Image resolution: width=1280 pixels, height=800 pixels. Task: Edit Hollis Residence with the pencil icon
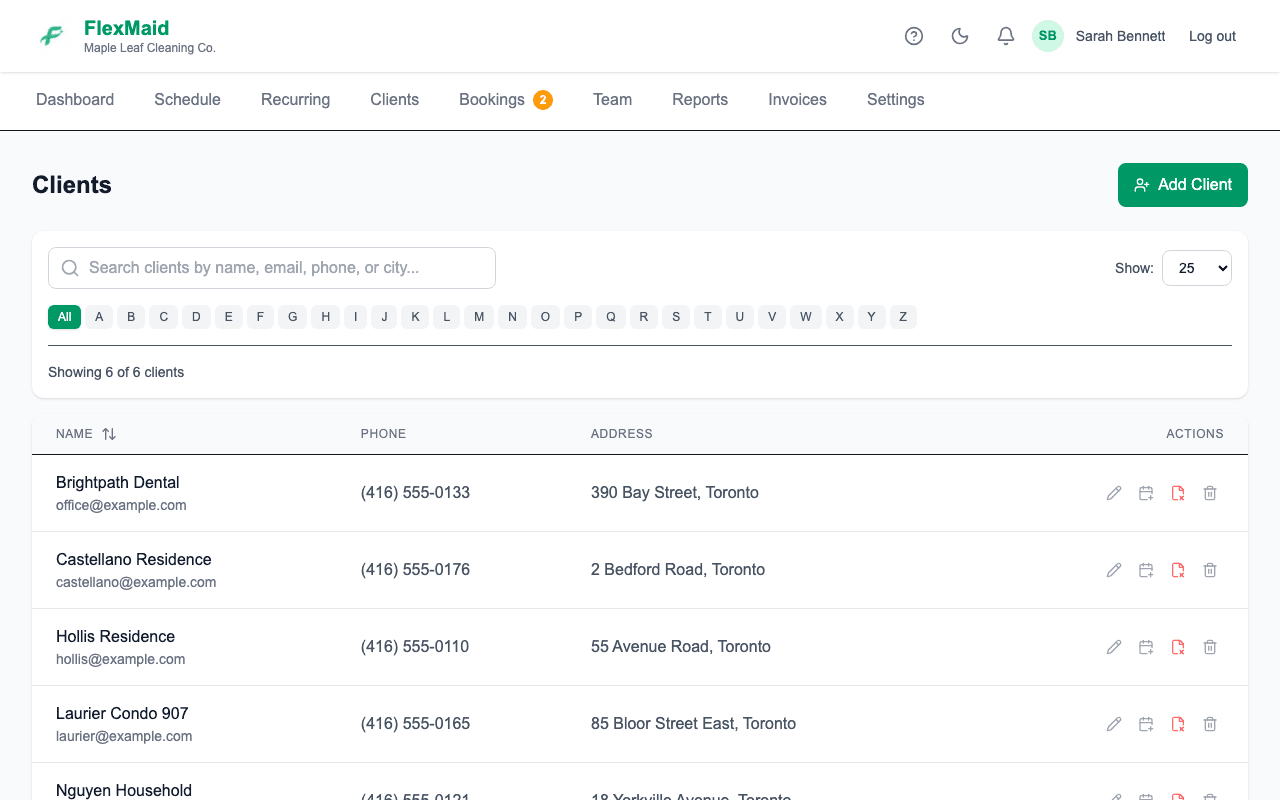(1114, 647)
